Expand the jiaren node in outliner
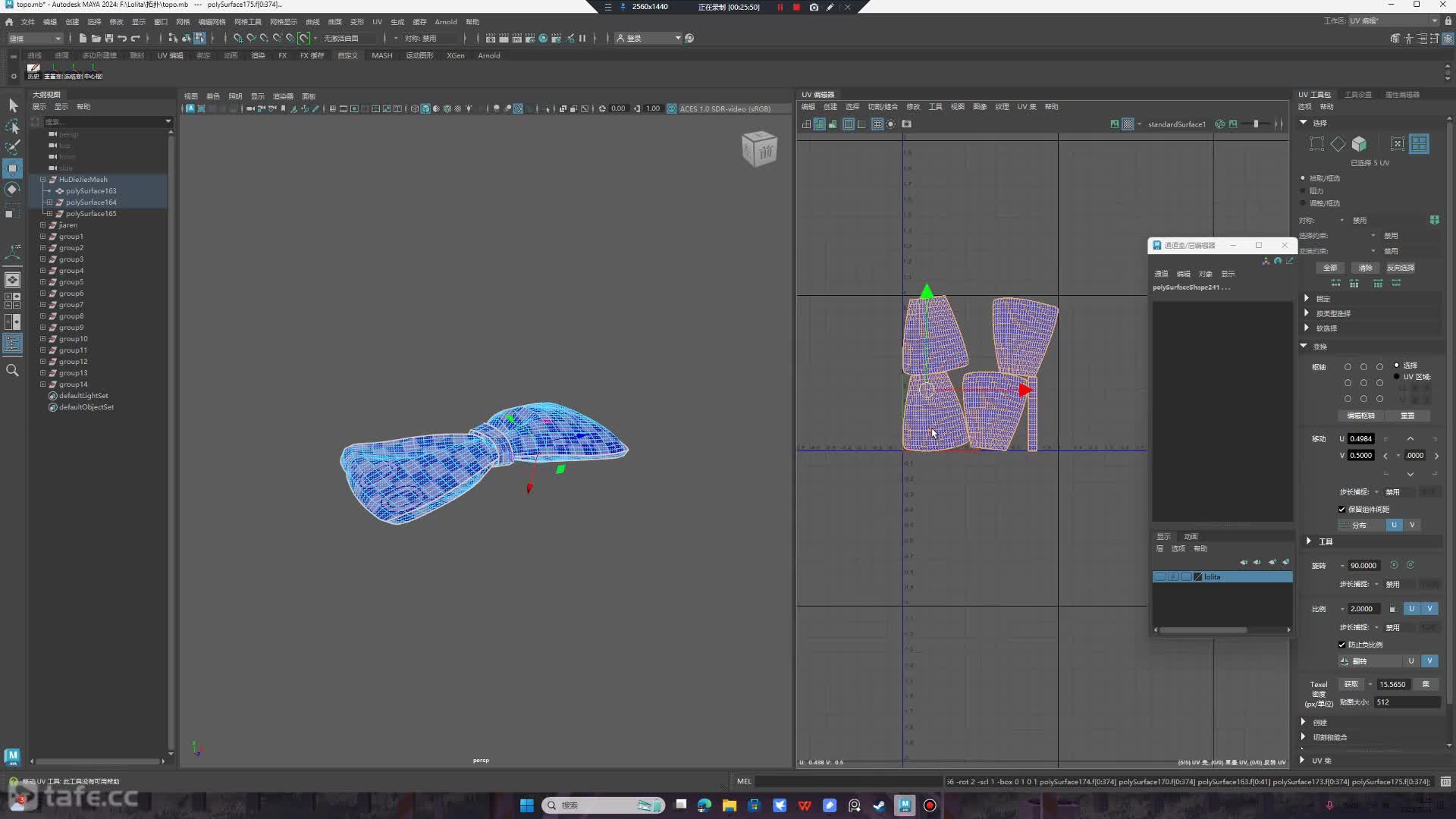The image size is (1456, 819). coord(43,225)
